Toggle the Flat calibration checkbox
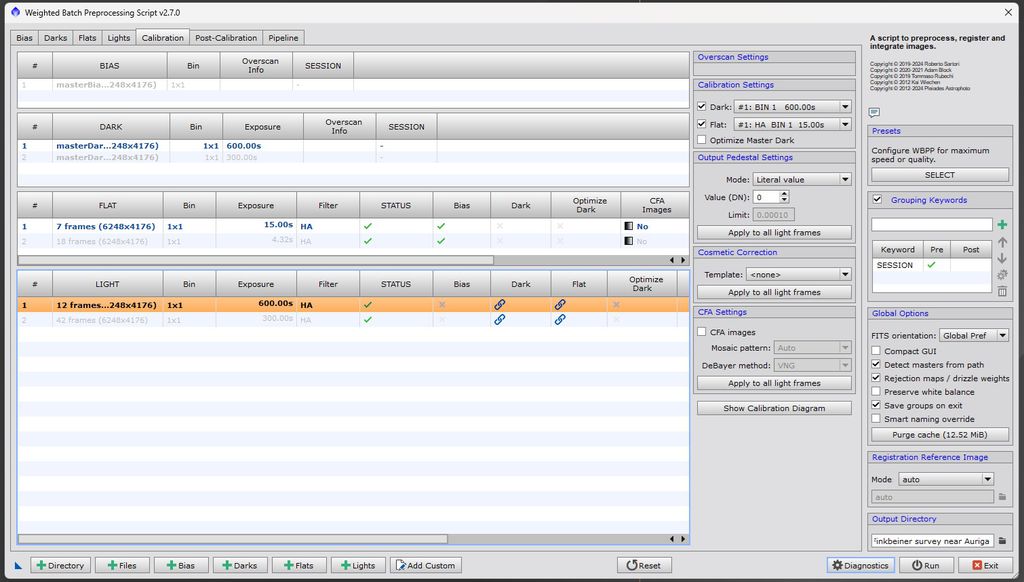Image resolution: width=1024 pixels, height=582 pixels. click(x=701, y=123)
